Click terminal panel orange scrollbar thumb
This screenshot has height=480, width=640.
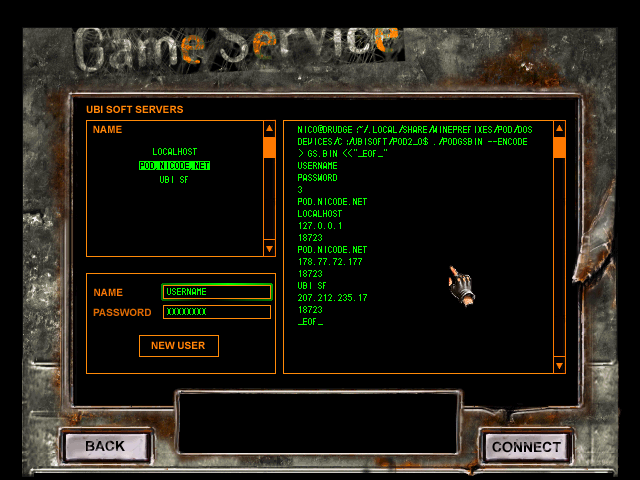[x=559, y=147]
